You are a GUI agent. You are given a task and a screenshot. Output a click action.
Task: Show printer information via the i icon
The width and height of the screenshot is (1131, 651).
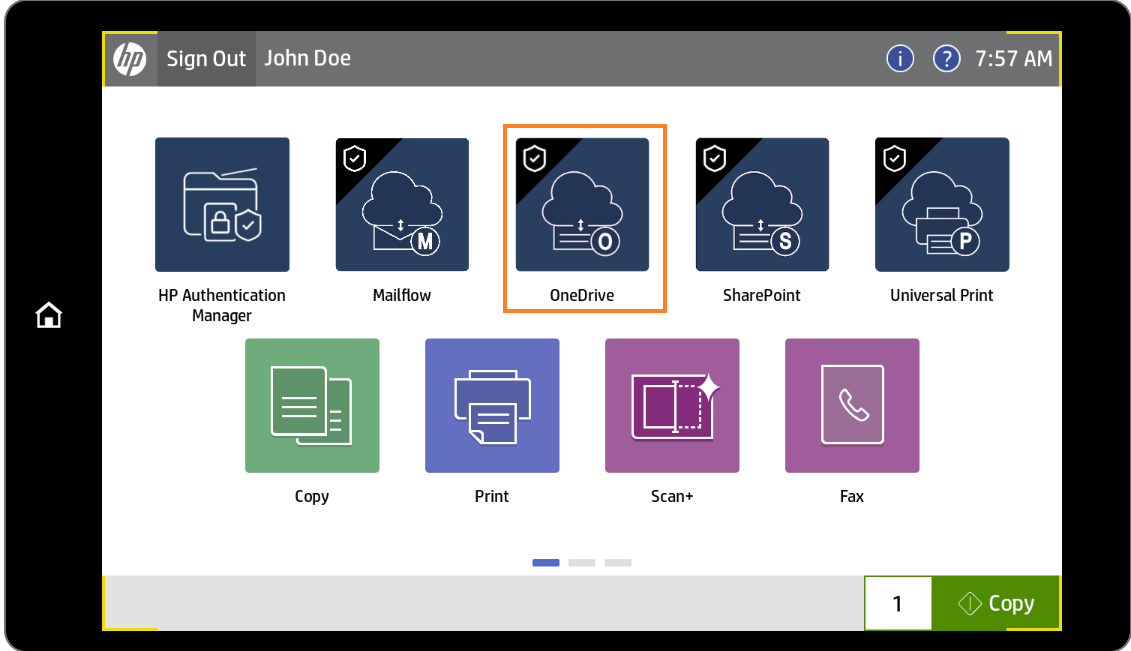(x=900, y=58)
